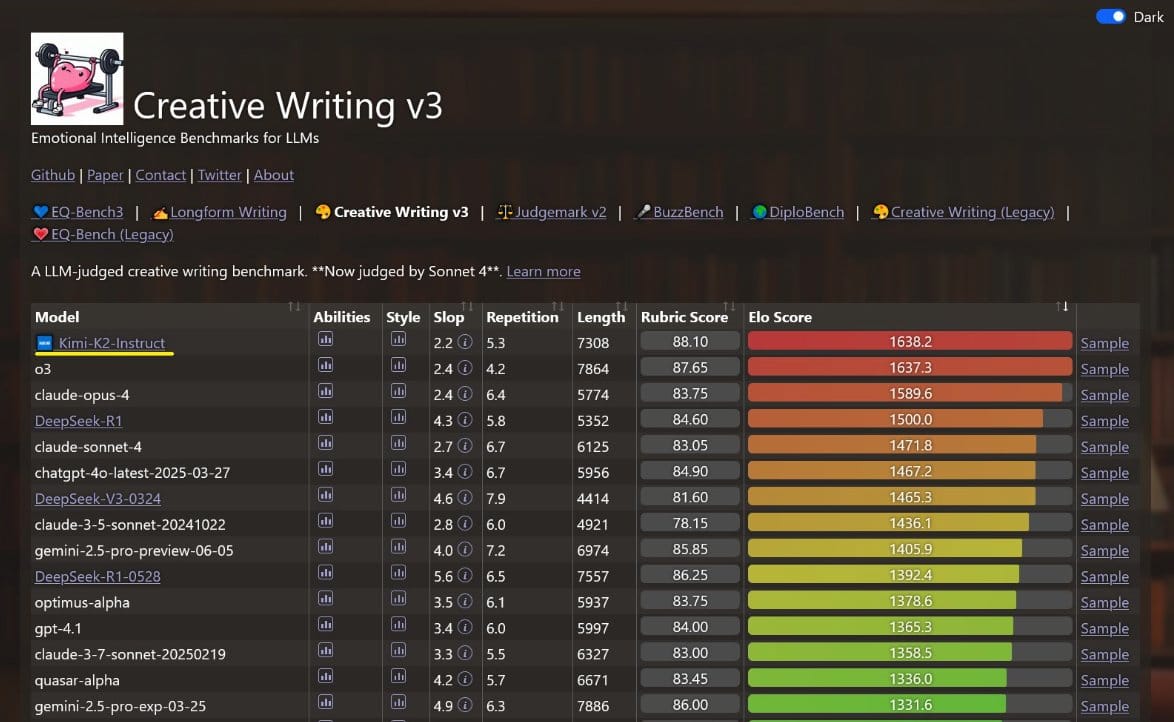Image resolution: width=1174 pixels, height=722 pixels.
Task: Open the BuzzBench leaderboard
Action: (x=679, y=212)
